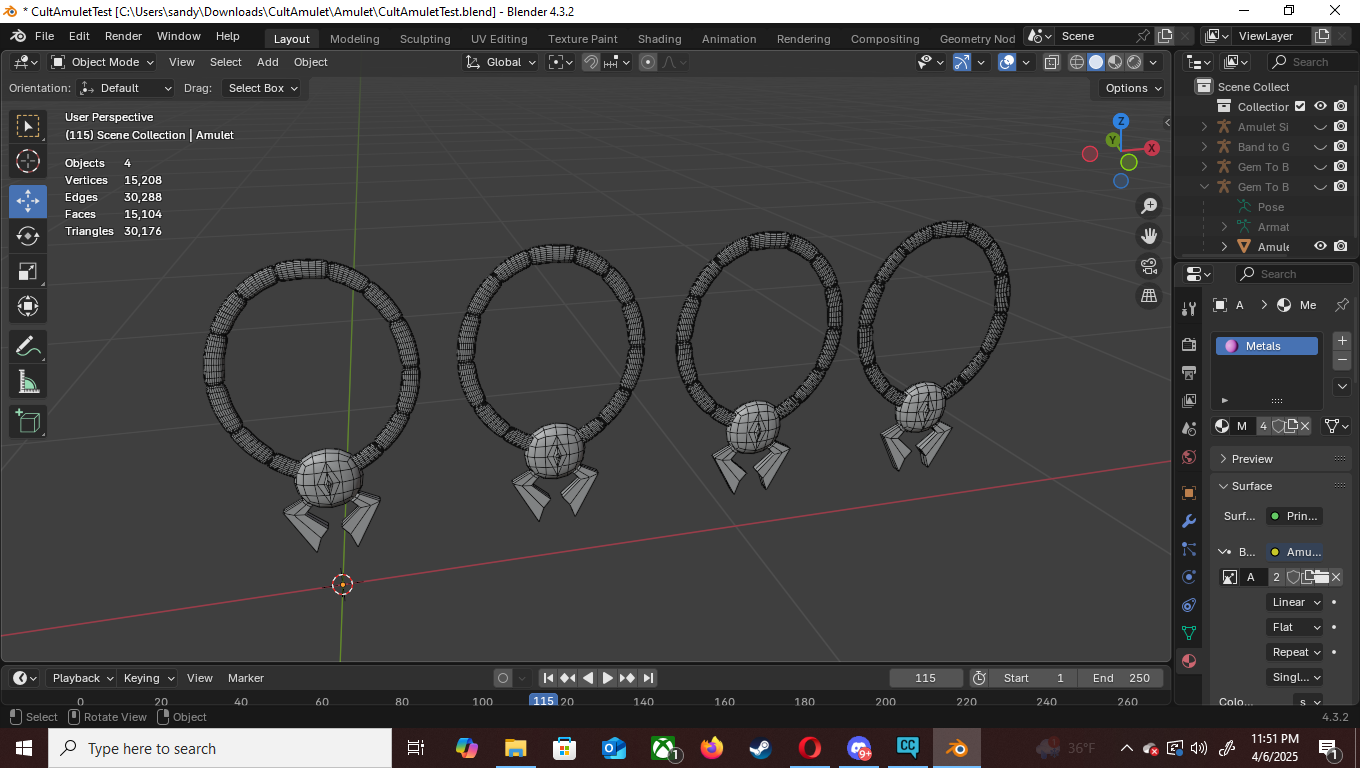The width and height of the screenshot is (1360, 768).
Task: Open the Render menu
Action: point(123,36)
